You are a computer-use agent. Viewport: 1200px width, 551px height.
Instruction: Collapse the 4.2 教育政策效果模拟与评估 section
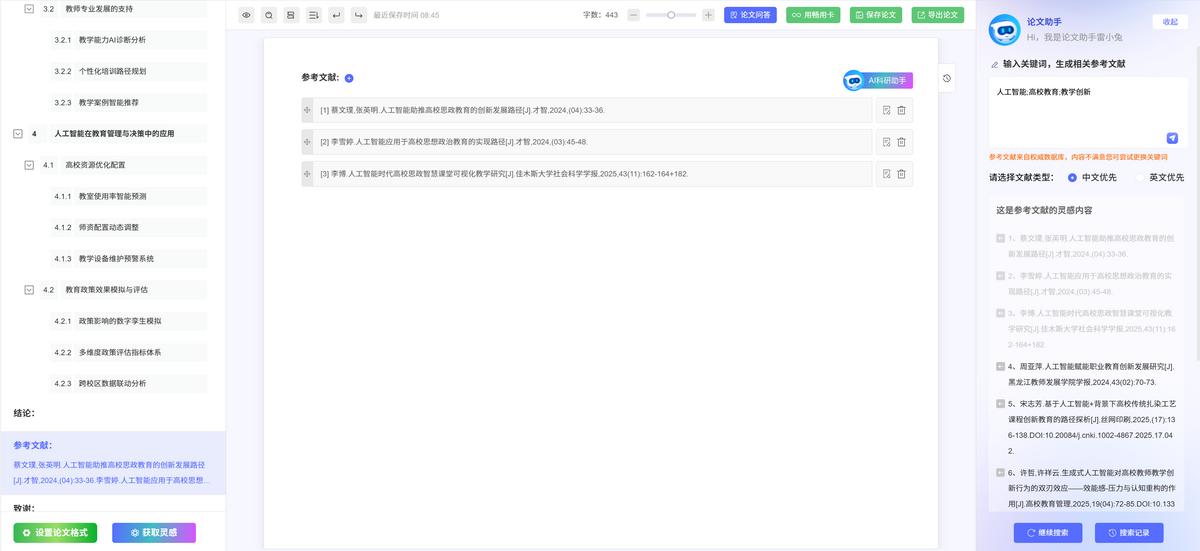[x=29, y=290]
